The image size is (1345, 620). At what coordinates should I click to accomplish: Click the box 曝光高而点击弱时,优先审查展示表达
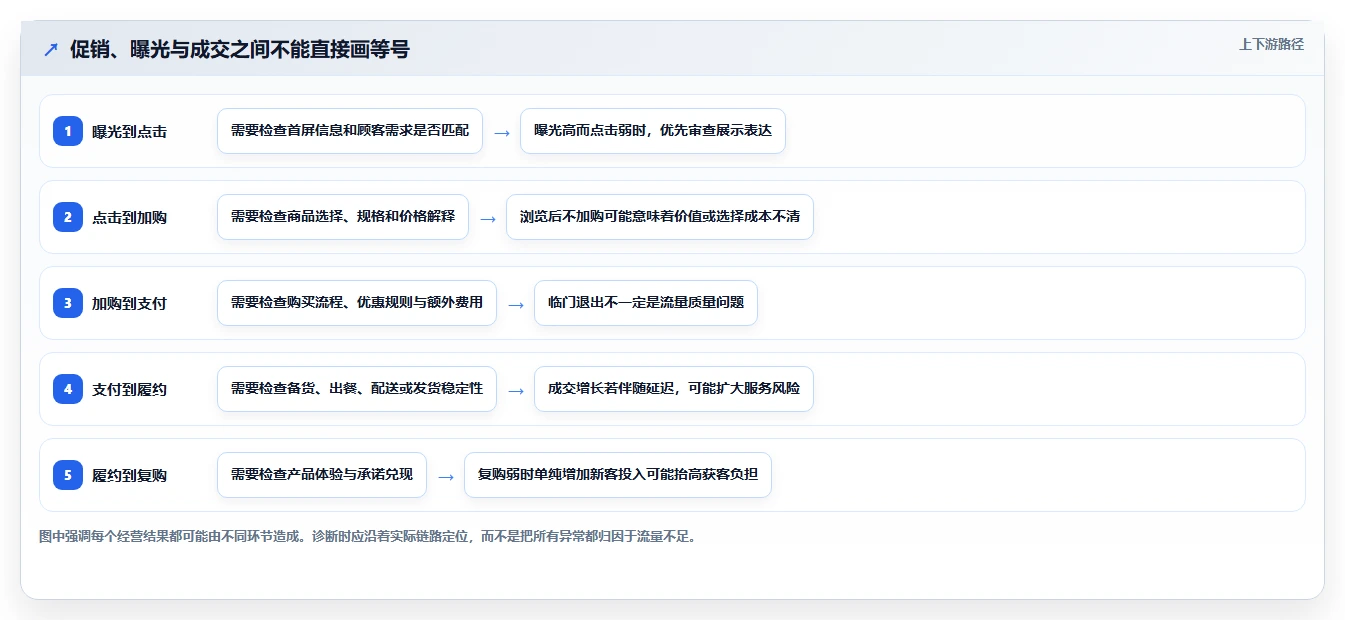(x=653, y=131)
